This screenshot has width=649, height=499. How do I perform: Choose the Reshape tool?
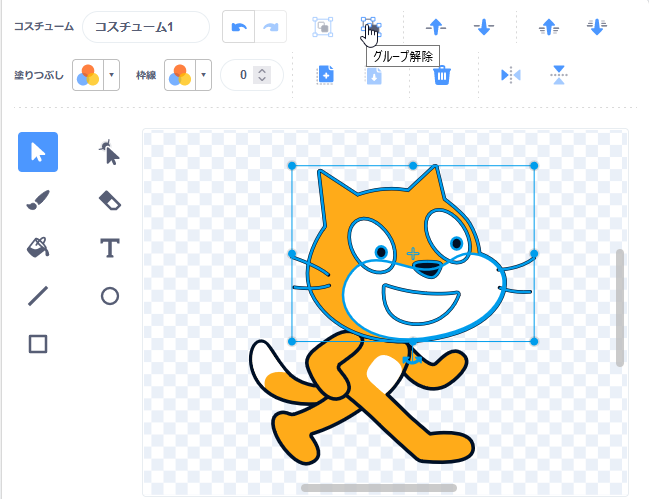110,152
